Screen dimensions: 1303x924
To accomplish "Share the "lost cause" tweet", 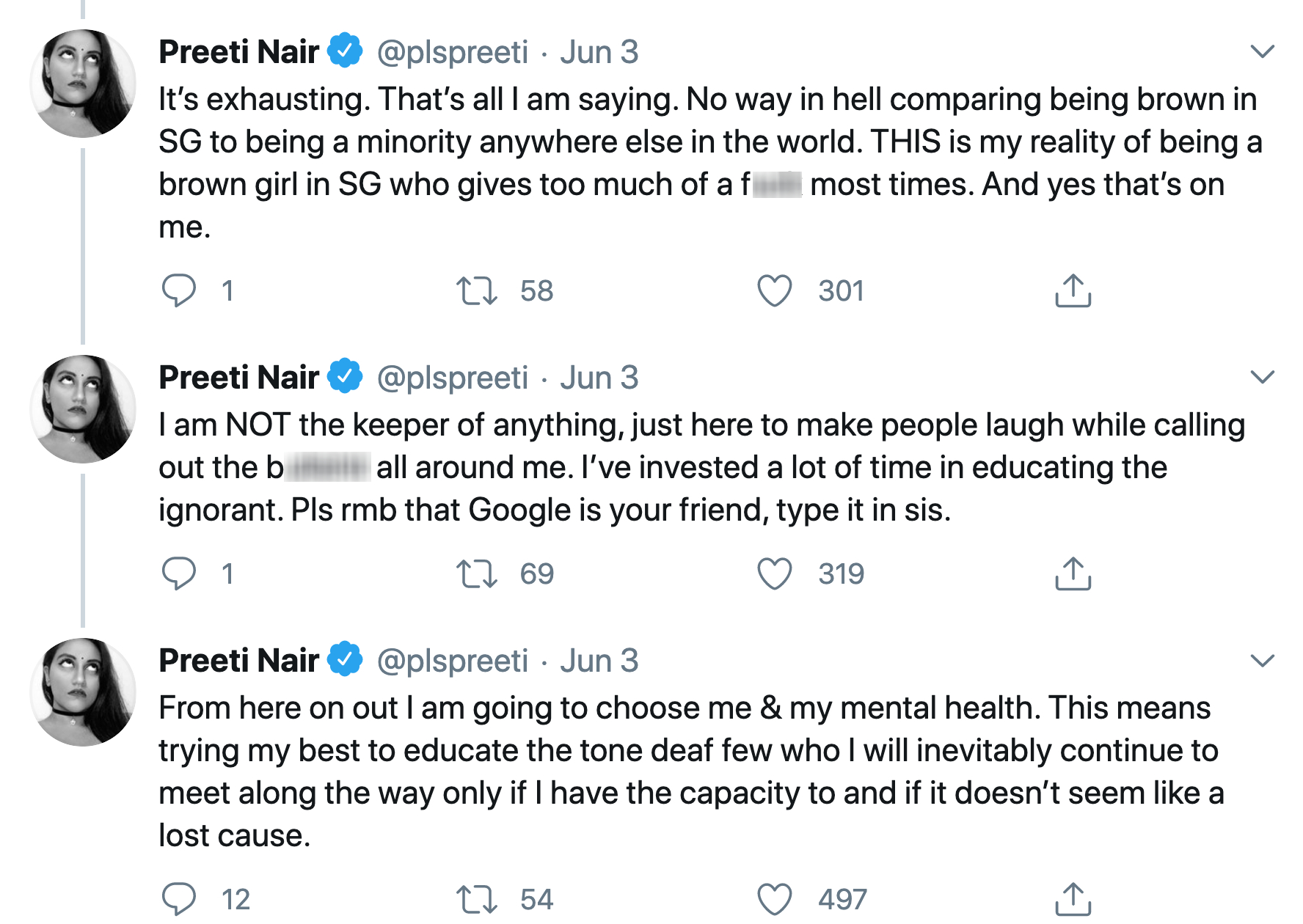I will pos(1073,899).
